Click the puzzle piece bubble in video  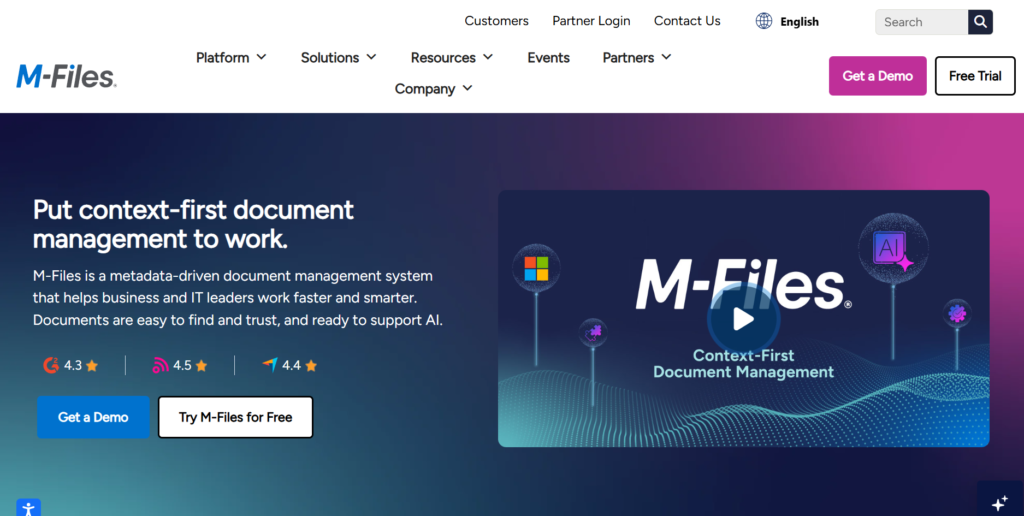(x=594, y=332)
